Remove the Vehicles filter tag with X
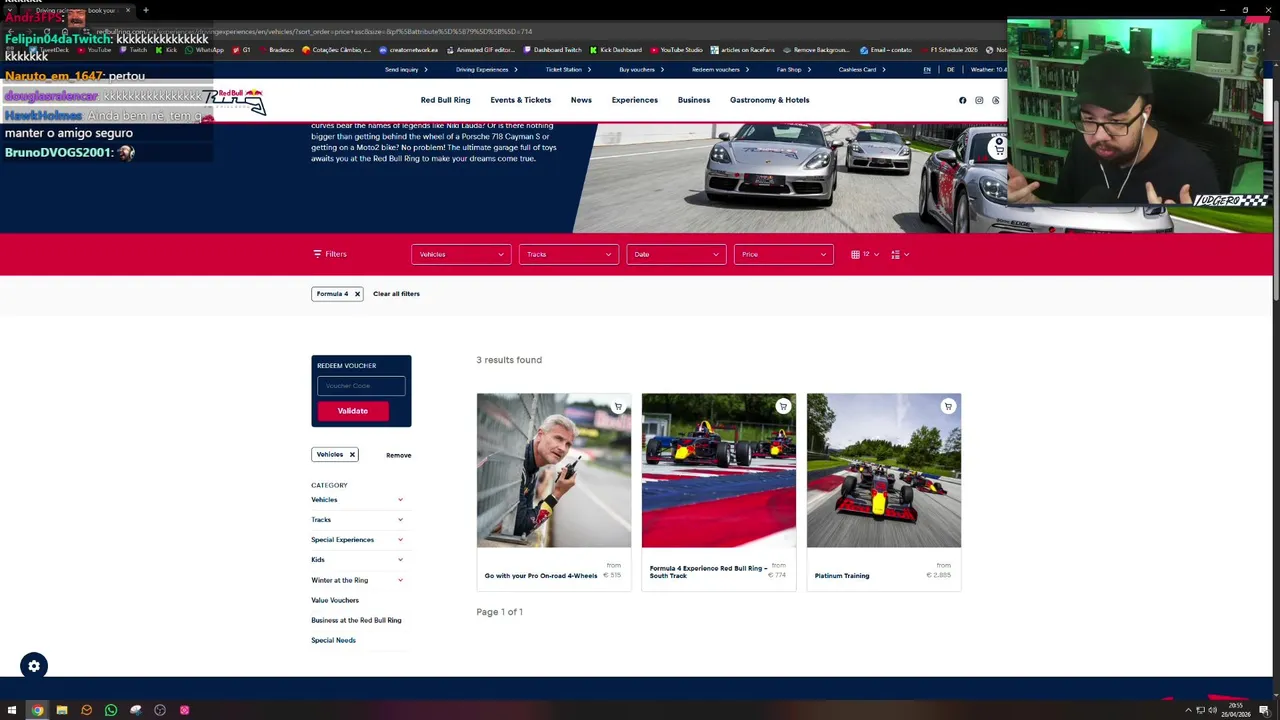Viewport: 1280px width, 720px height. pyautogui.click(x=352, y=454)
